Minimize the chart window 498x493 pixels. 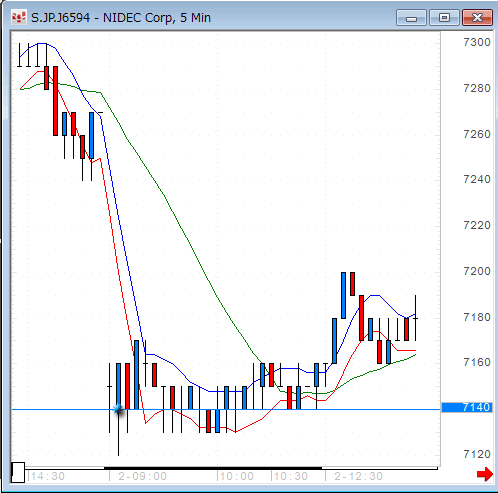coord(411,18)
